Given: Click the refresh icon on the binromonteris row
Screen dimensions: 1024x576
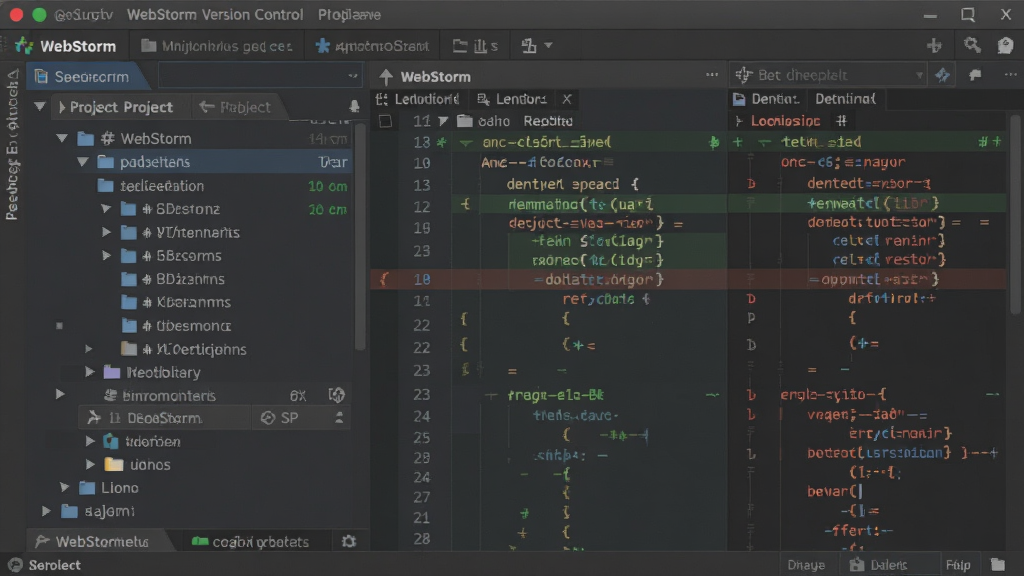Looking at the screenshot, I should click(336, 394).
